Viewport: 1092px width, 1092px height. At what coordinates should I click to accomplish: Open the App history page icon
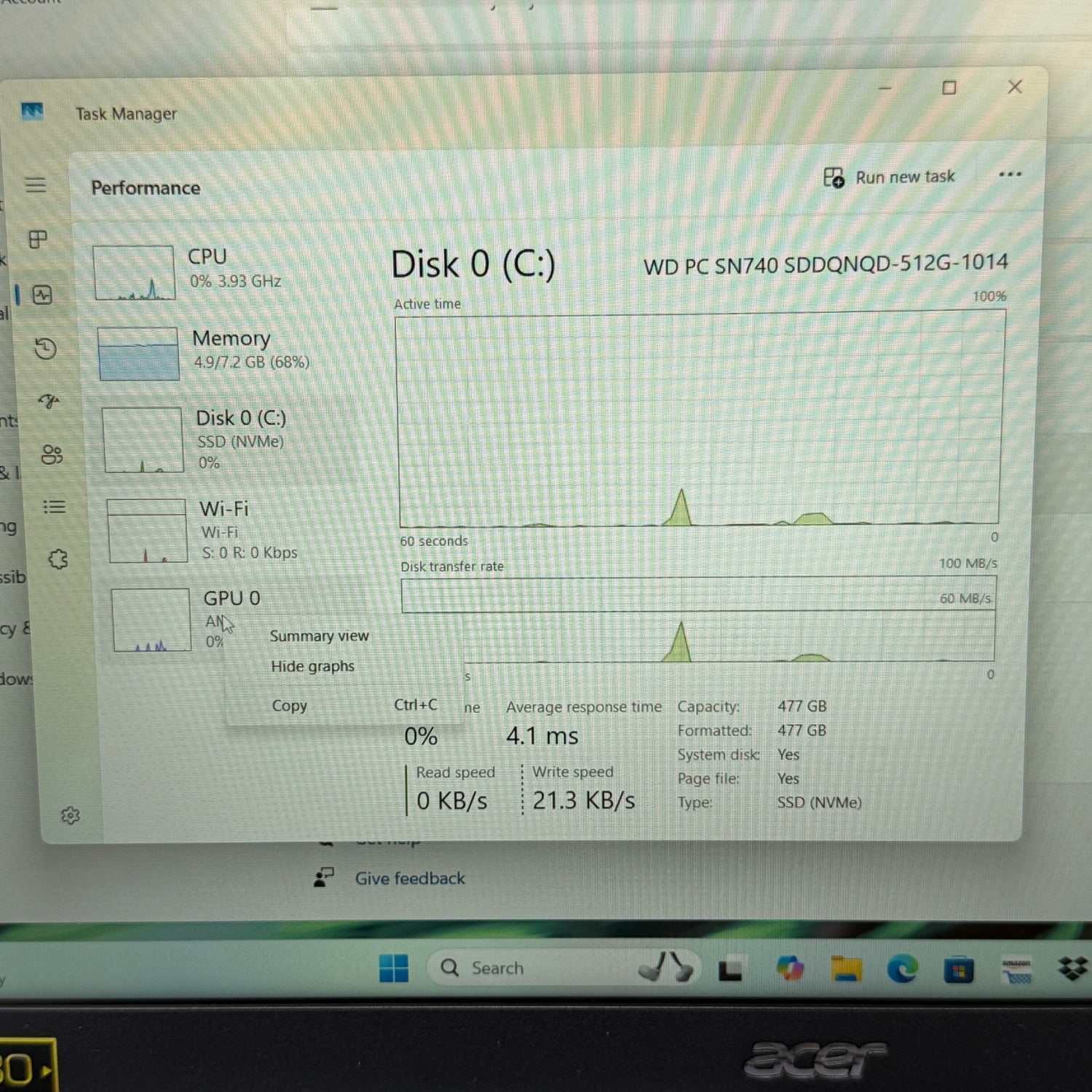pyautogui.click(x=45, y=349)
